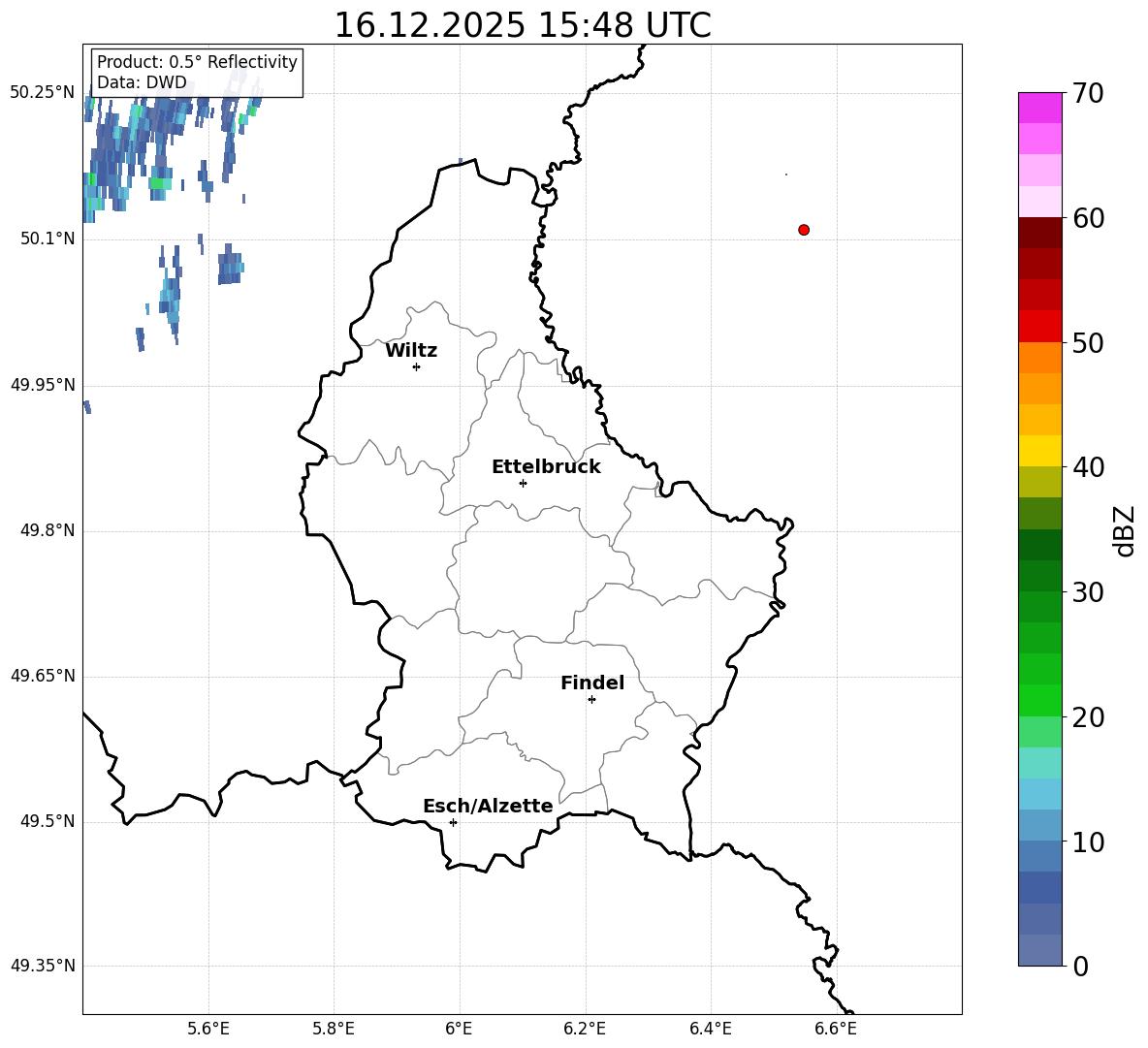Click the dBZ colorbar axis label
Viewport: 1148px width, 1048px height.
click(1124, 530)
